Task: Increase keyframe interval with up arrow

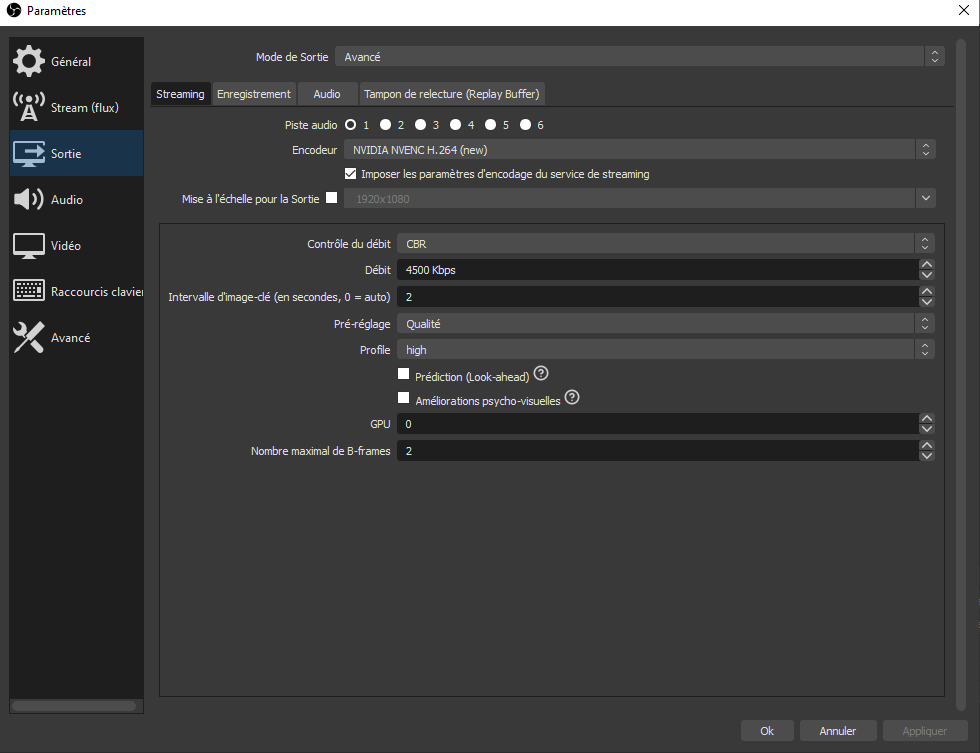Action: (927, 292)
